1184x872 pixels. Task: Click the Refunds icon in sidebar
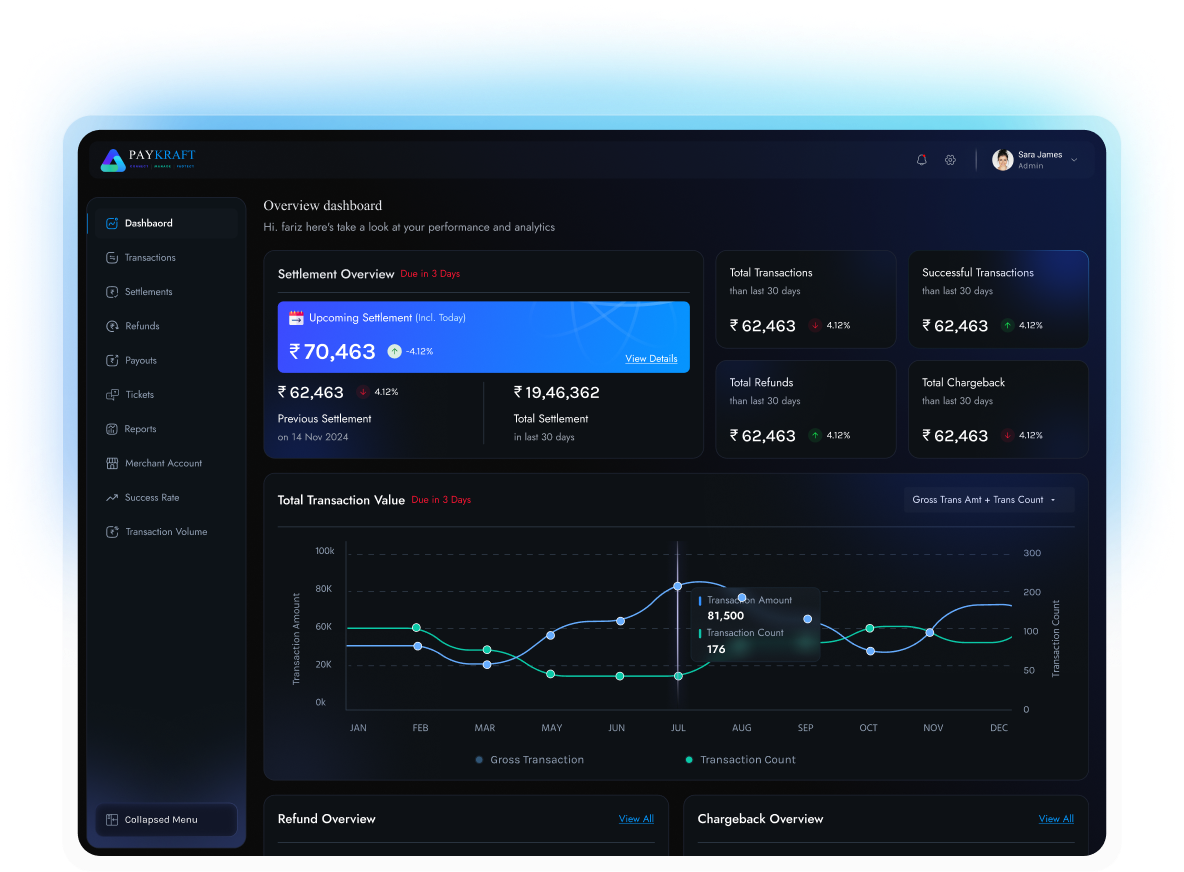tap(113, 326)
